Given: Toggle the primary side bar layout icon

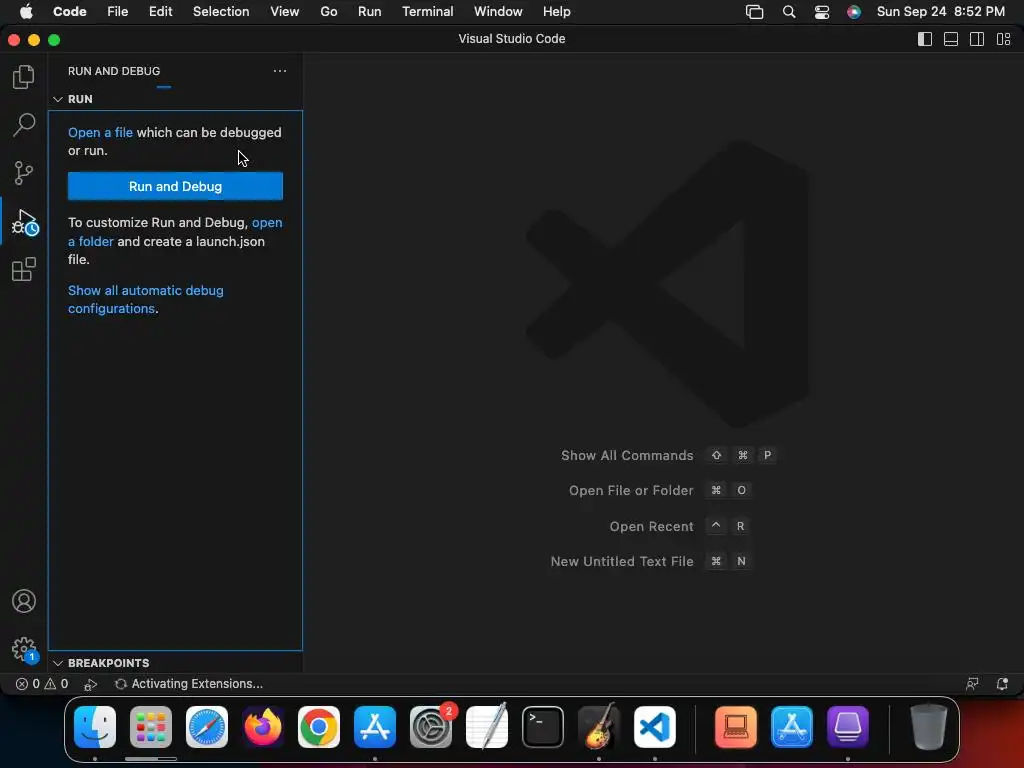Looking at the screenshot, I should pyautogui.click(x=925, y=39).
